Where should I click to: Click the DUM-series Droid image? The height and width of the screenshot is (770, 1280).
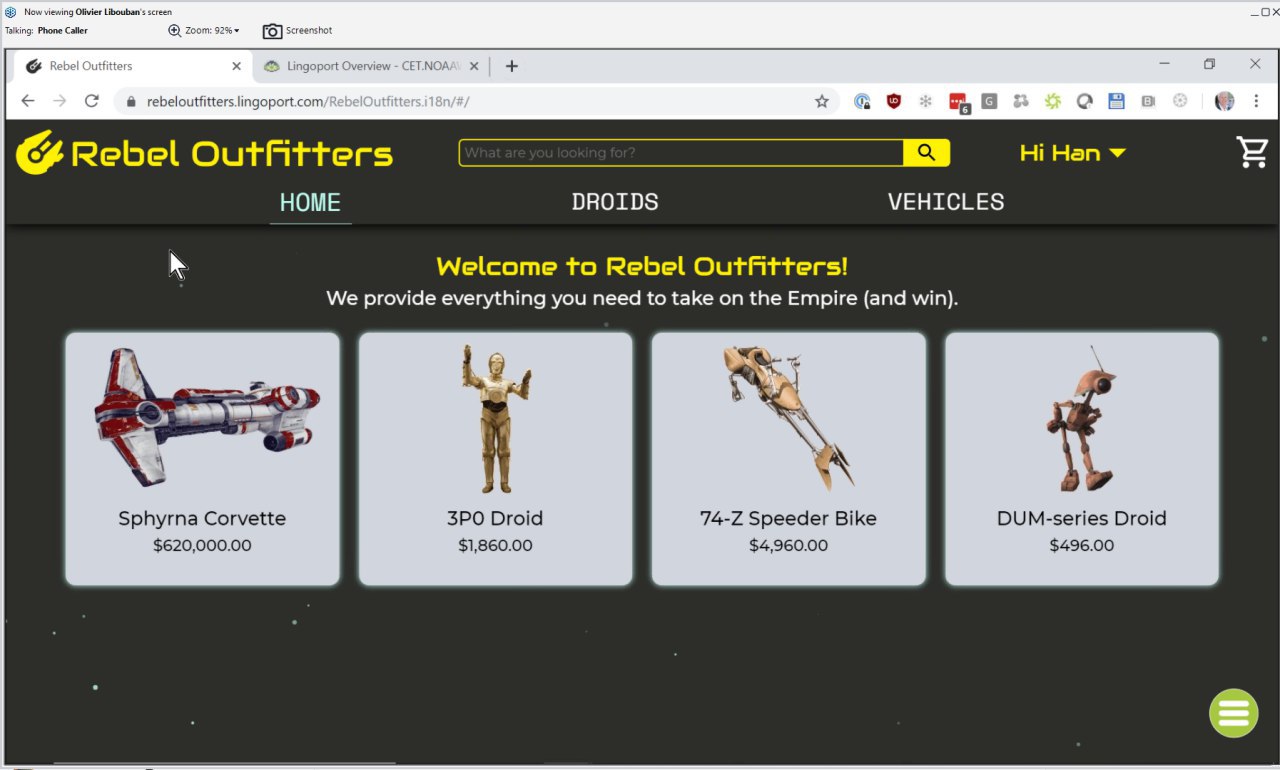1082,420
